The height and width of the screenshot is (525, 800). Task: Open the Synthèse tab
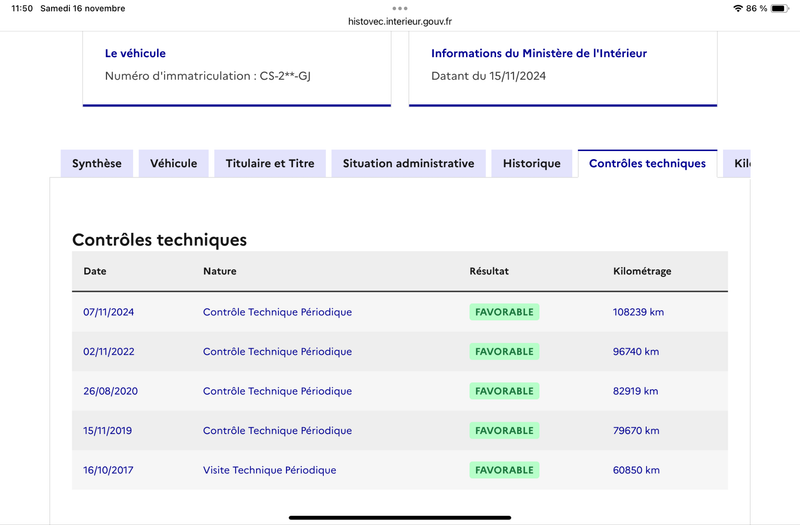point(97,163)
